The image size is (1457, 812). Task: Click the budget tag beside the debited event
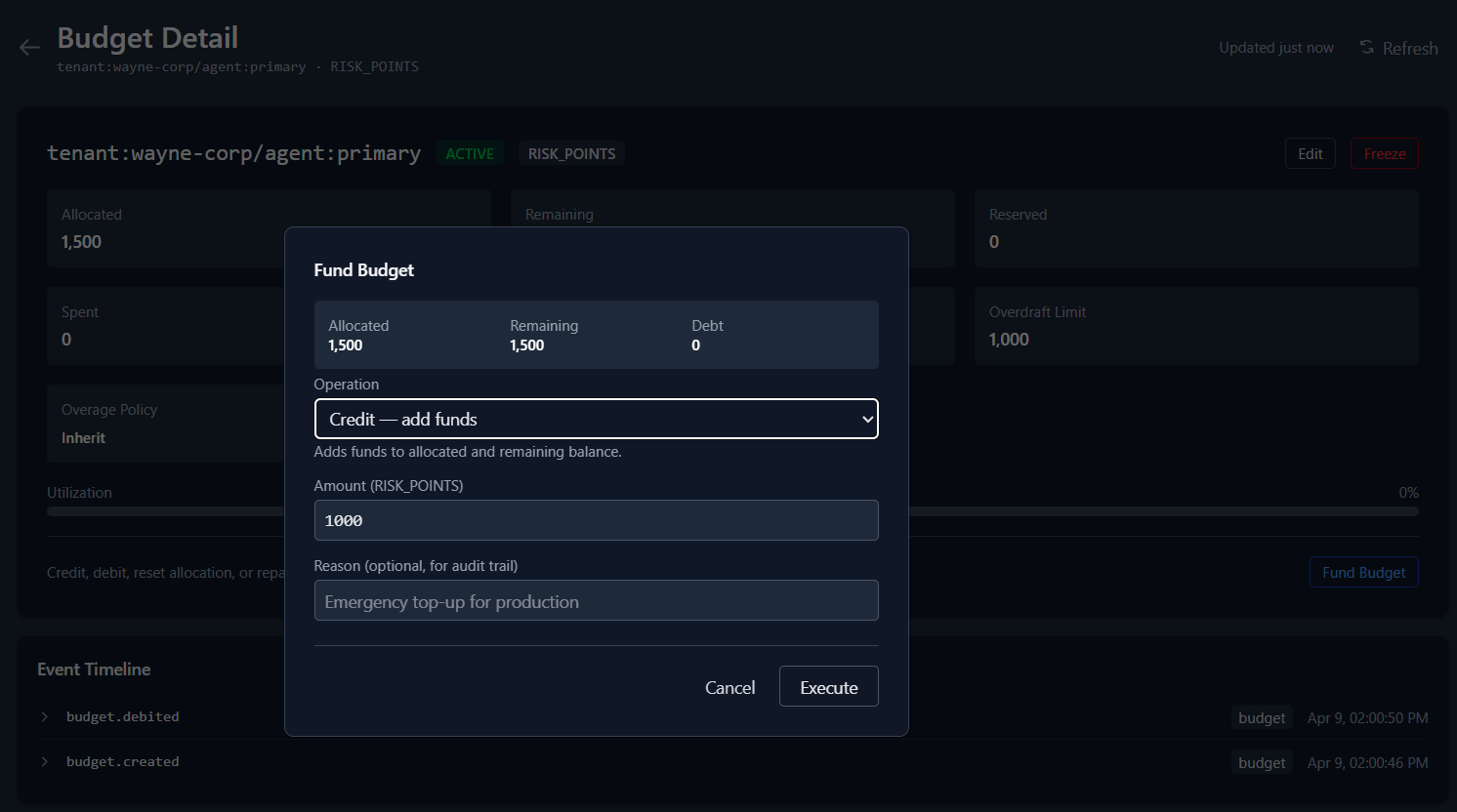click(1261, 716)
